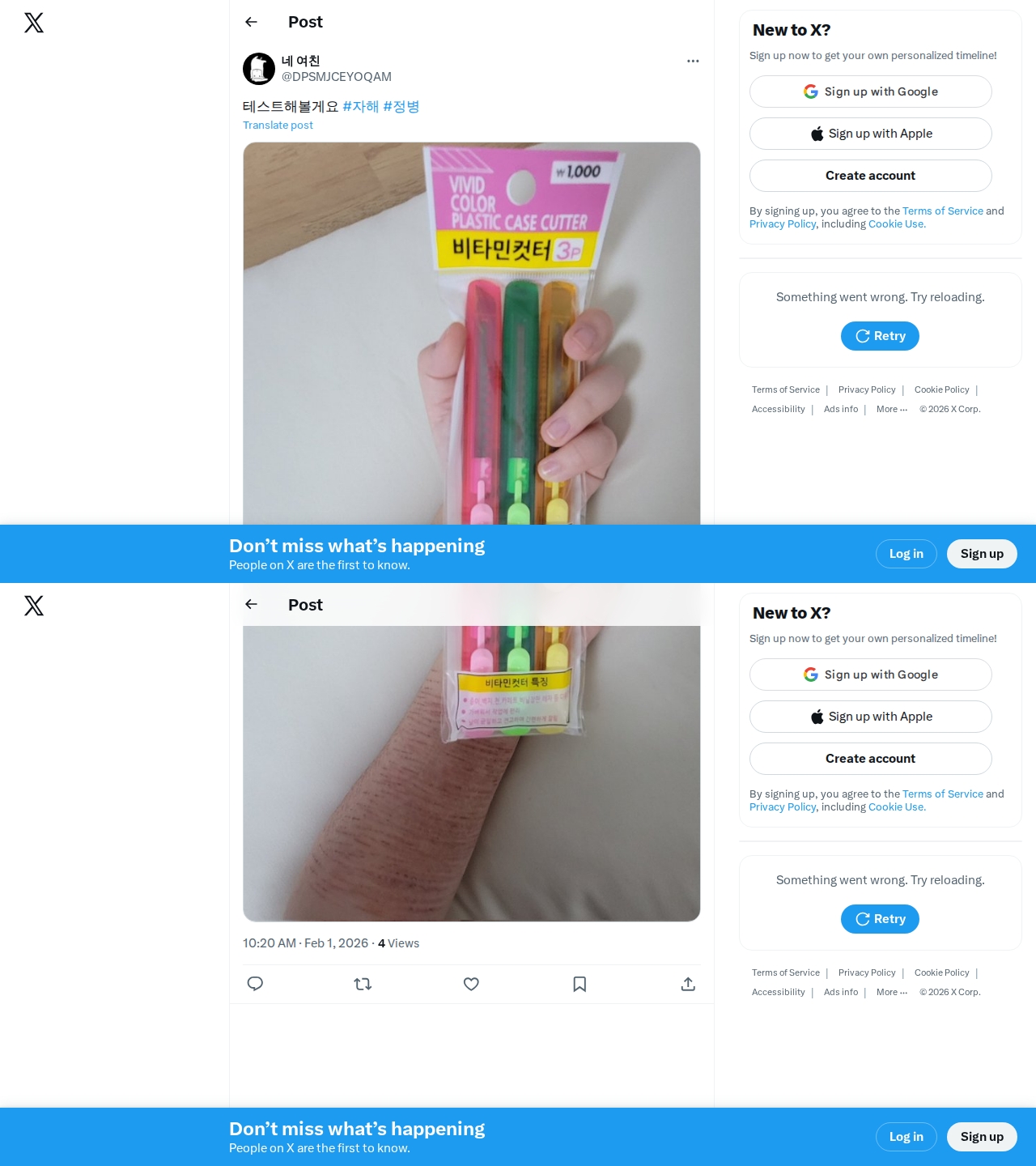
Task: Open the three-dot more options menu
Action: (693, 61)
